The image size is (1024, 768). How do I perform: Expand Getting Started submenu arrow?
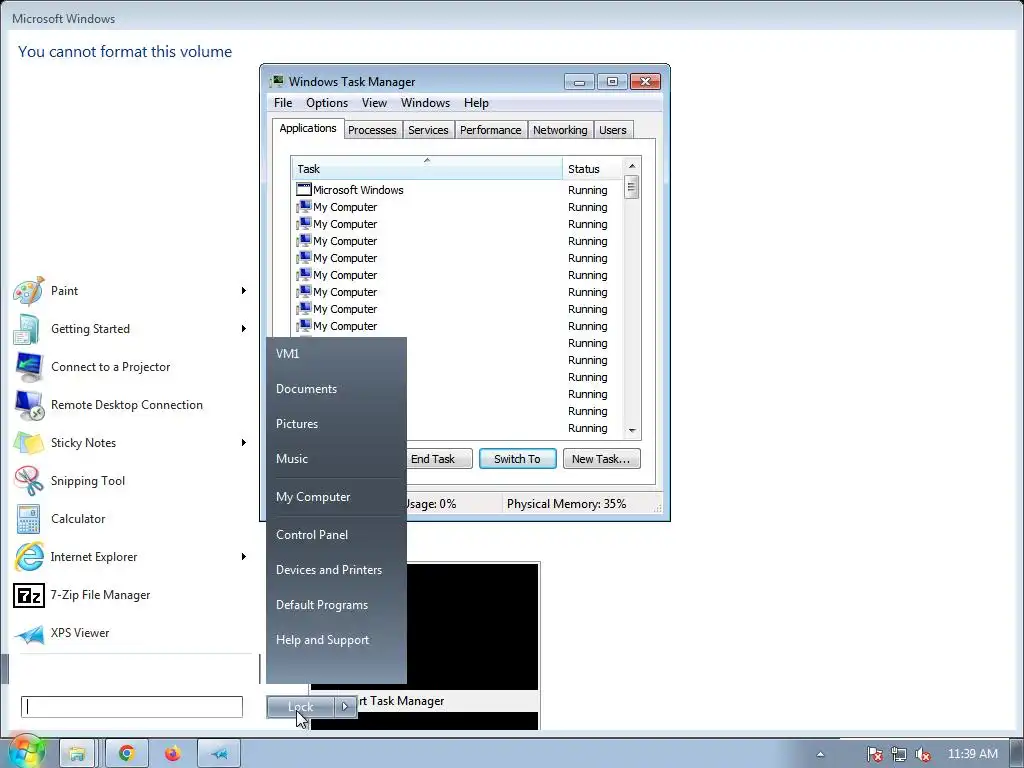point(244,328)
